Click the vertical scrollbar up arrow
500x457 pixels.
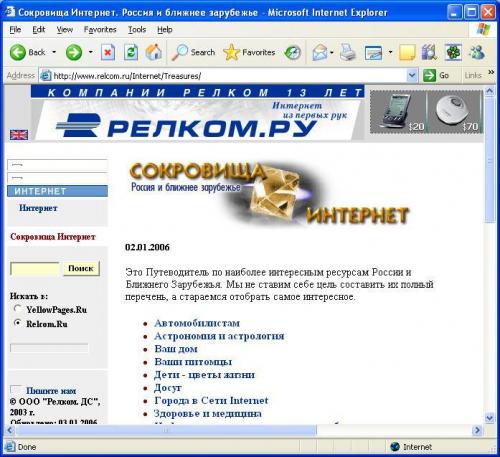click(489, 90)
